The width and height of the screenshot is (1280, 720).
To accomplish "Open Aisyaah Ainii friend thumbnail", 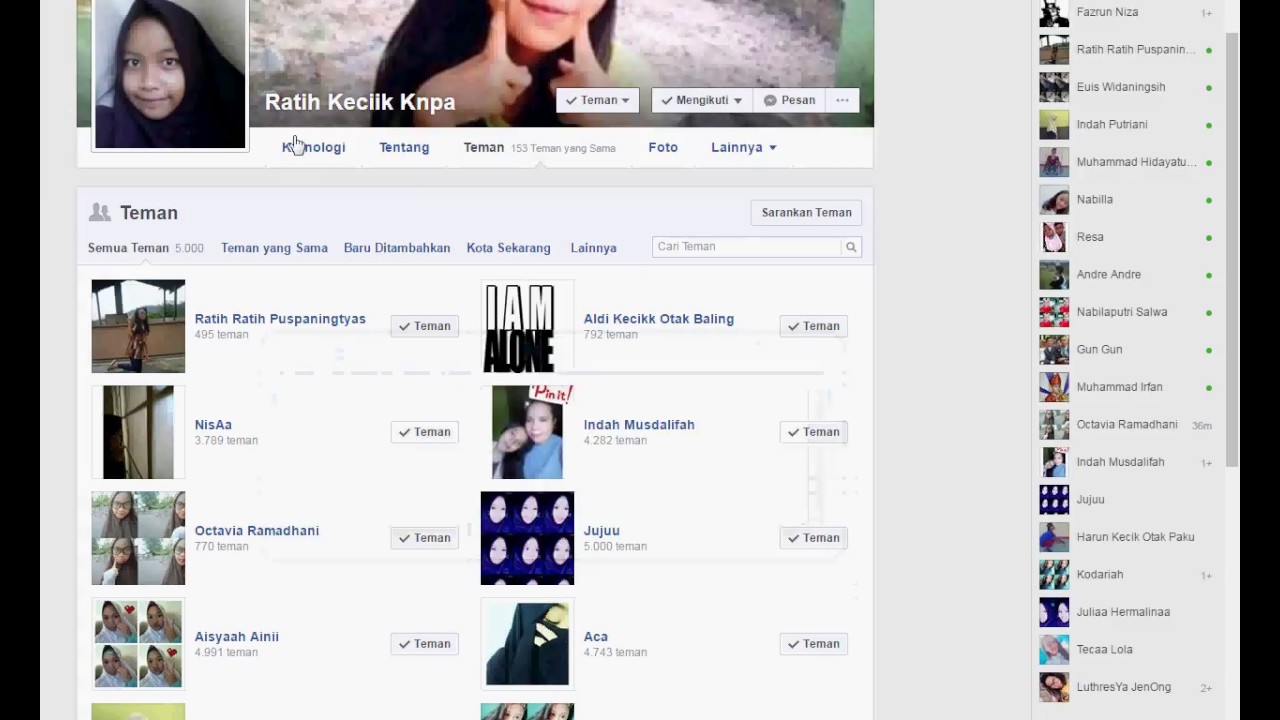I will pyautogui.click(x=138, y=644).
